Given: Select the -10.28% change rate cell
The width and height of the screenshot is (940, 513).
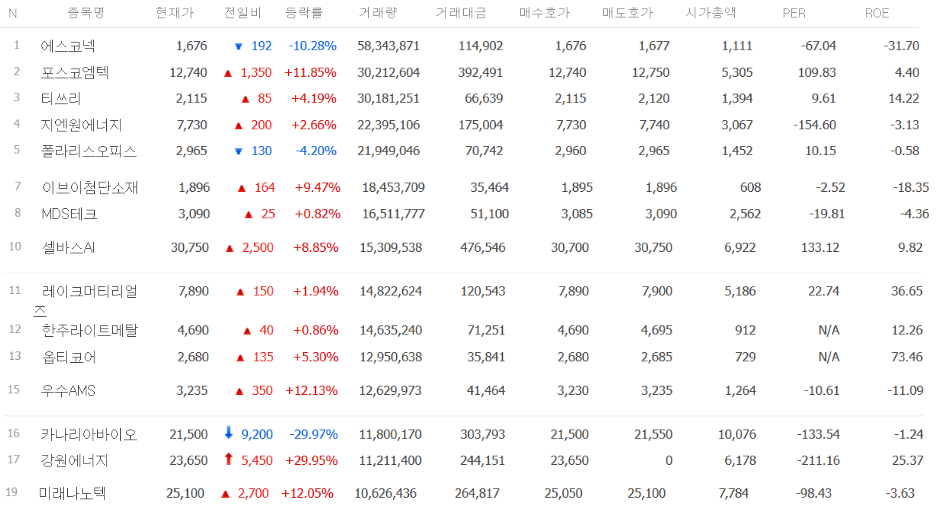Looking at the screenshot, I should tap(312, 46).
